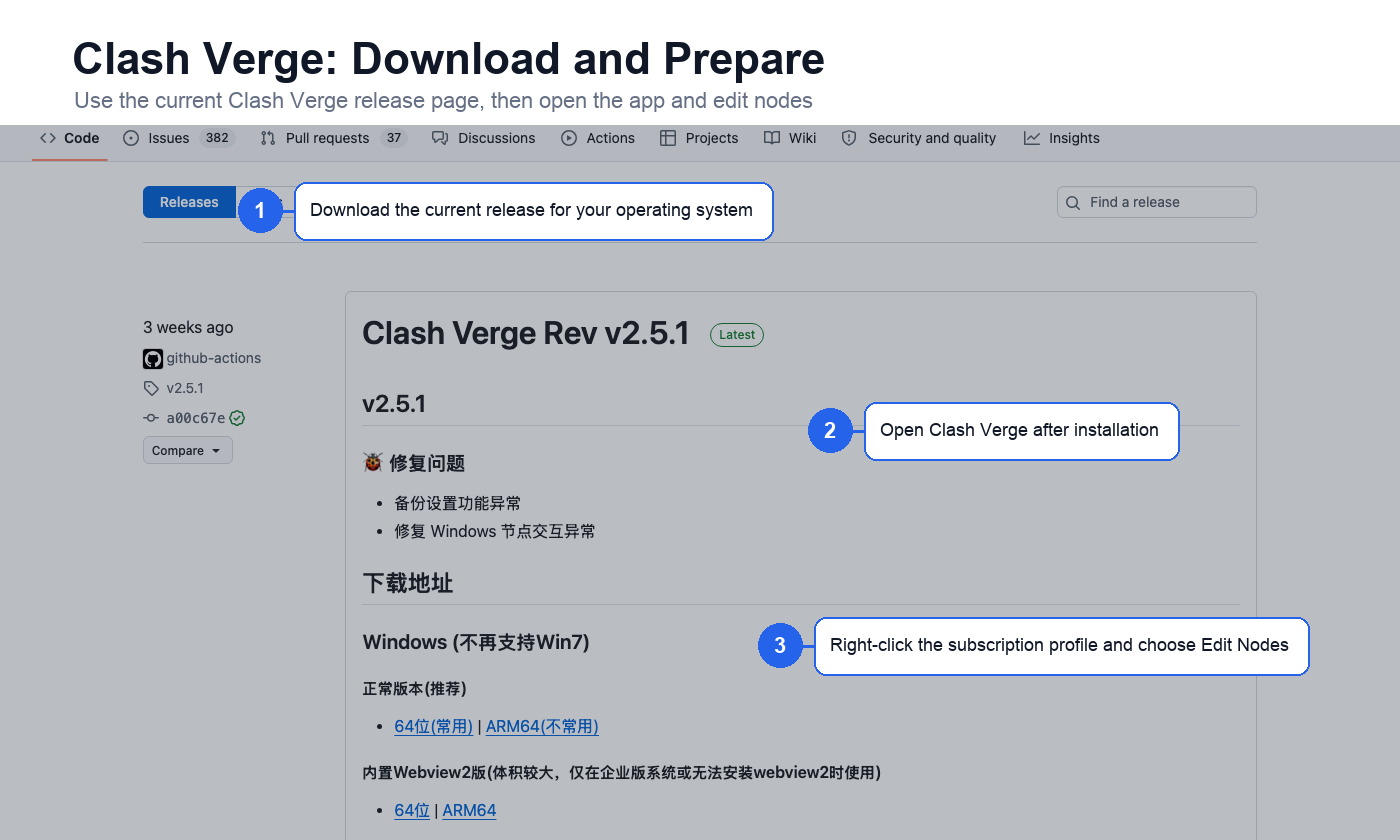Go to the Discussions tab

tap(484, 138)
